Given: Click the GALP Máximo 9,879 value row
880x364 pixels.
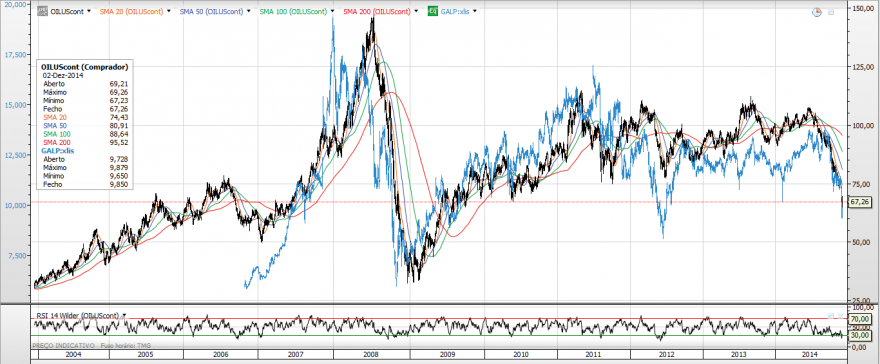Looking at the screenshot, I should point(86,167).
